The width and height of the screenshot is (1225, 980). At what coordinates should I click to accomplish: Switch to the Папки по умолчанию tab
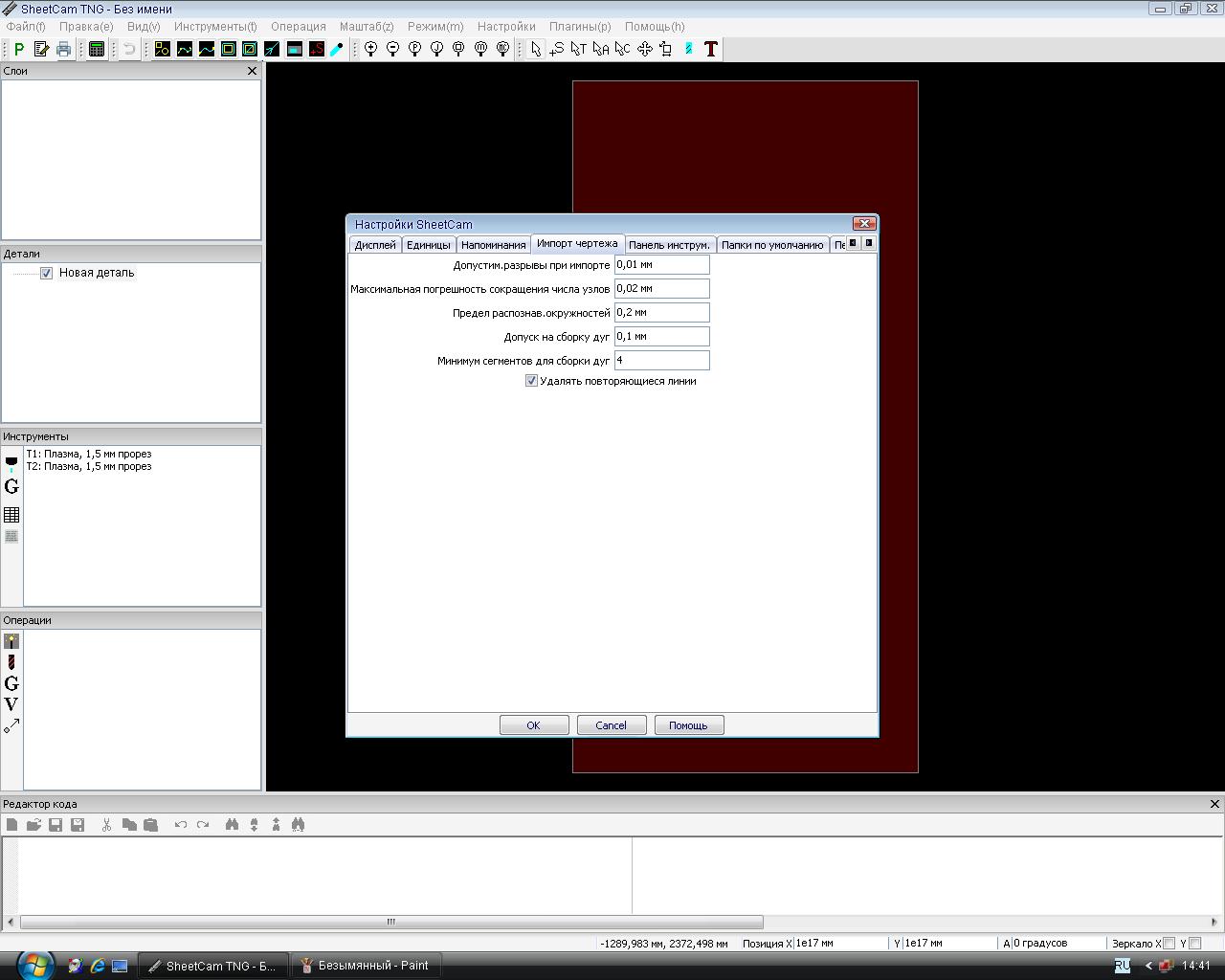[772, 245]
